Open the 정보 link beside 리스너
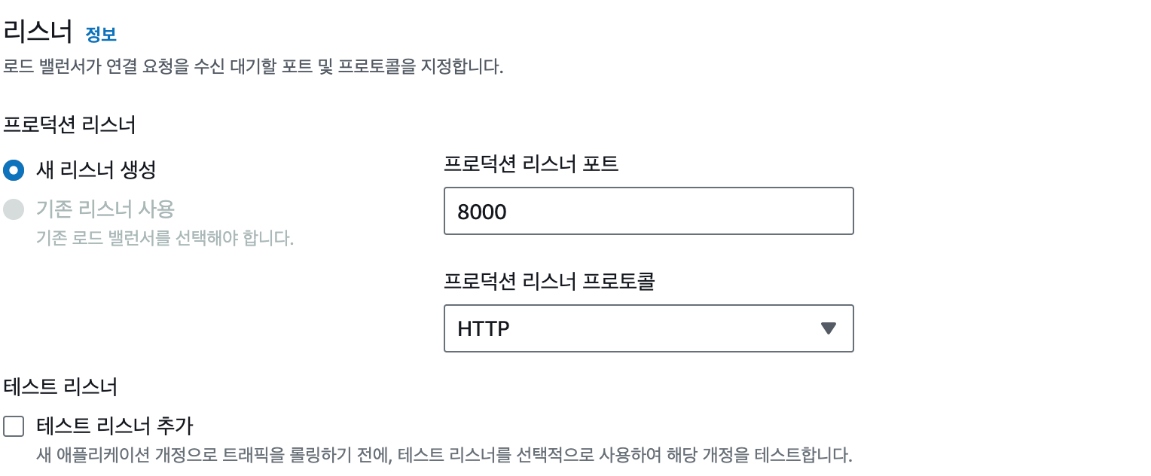Screen dimensions: 1151x476 (x=101, y=34)
